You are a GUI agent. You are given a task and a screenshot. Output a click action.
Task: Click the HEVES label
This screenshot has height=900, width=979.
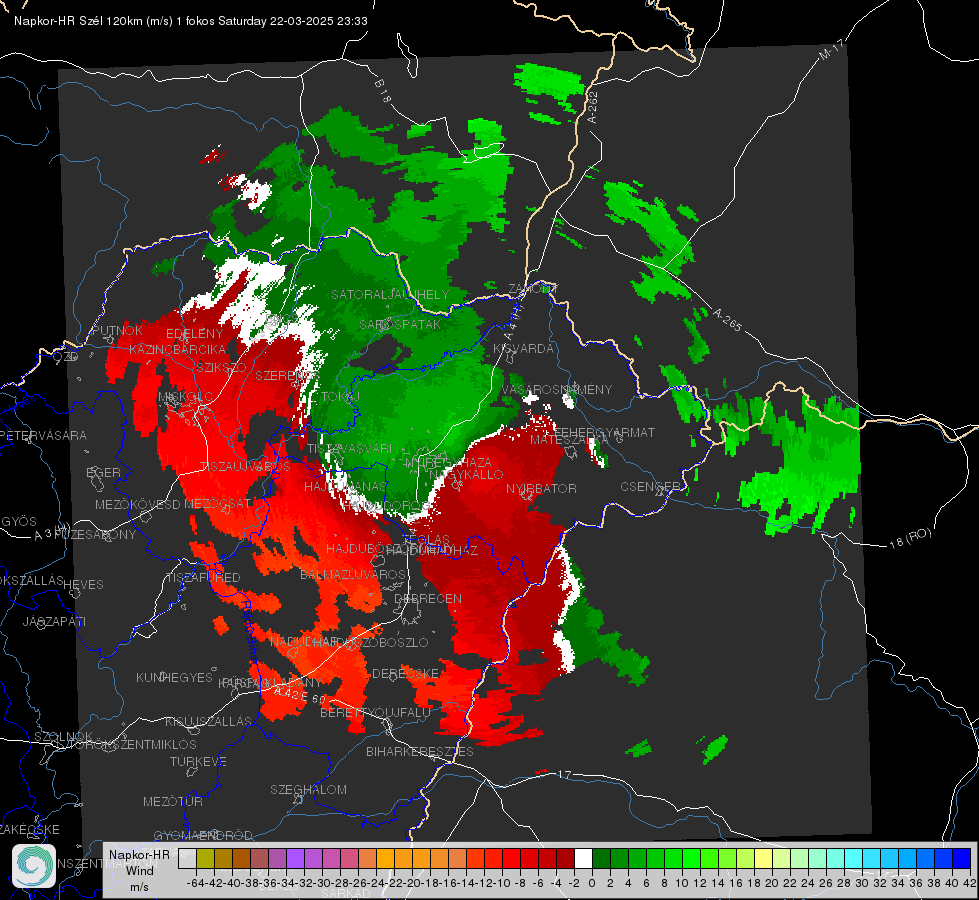(83, 585)
